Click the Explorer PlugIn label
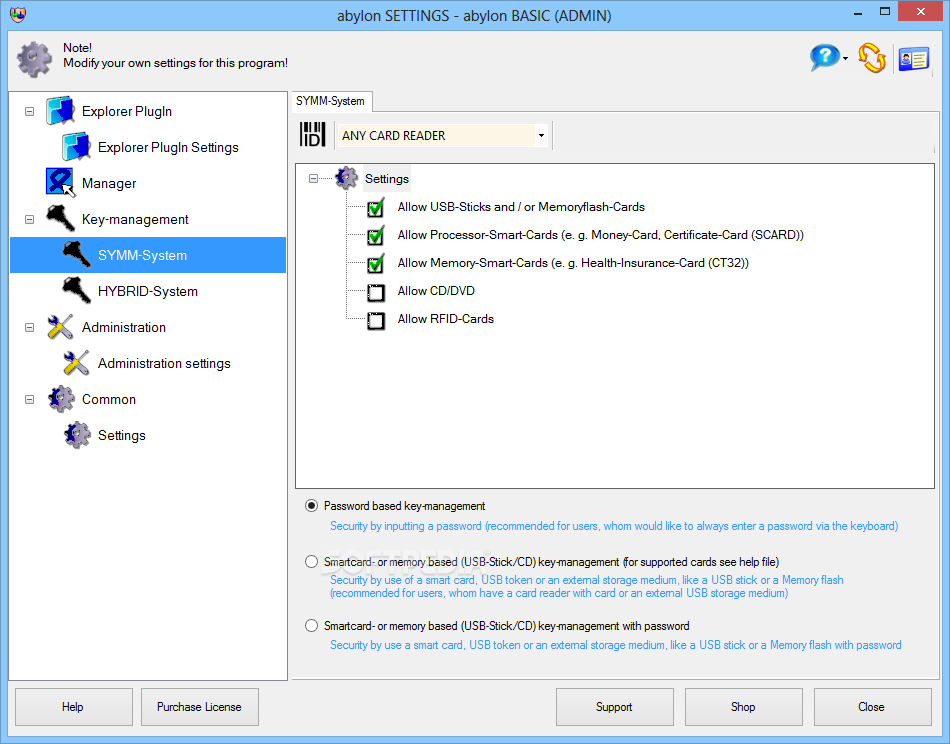Screen dimensions: 950x744 click(127, 111)
